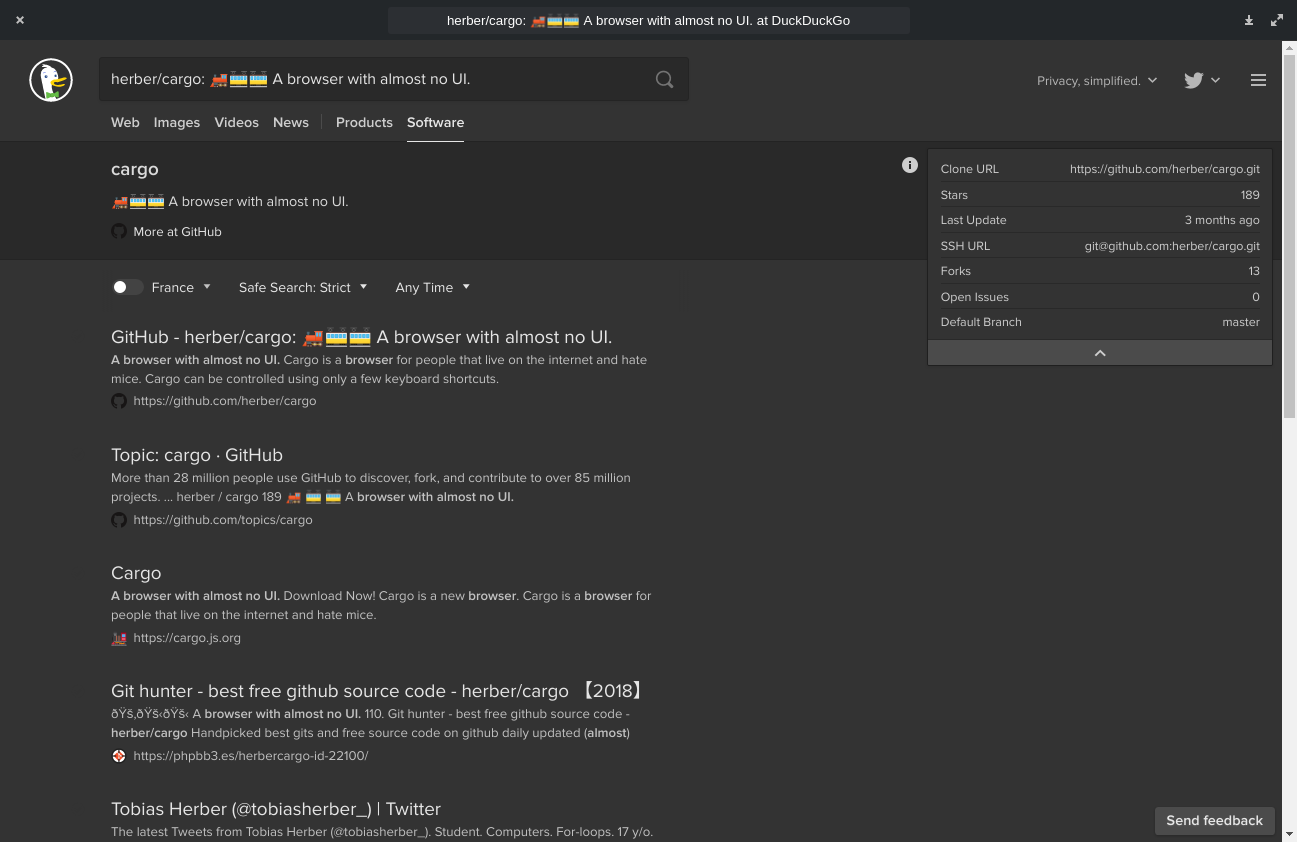Open the Cargo result title
The image size is (1297, 842).
(x=136, y=573)
